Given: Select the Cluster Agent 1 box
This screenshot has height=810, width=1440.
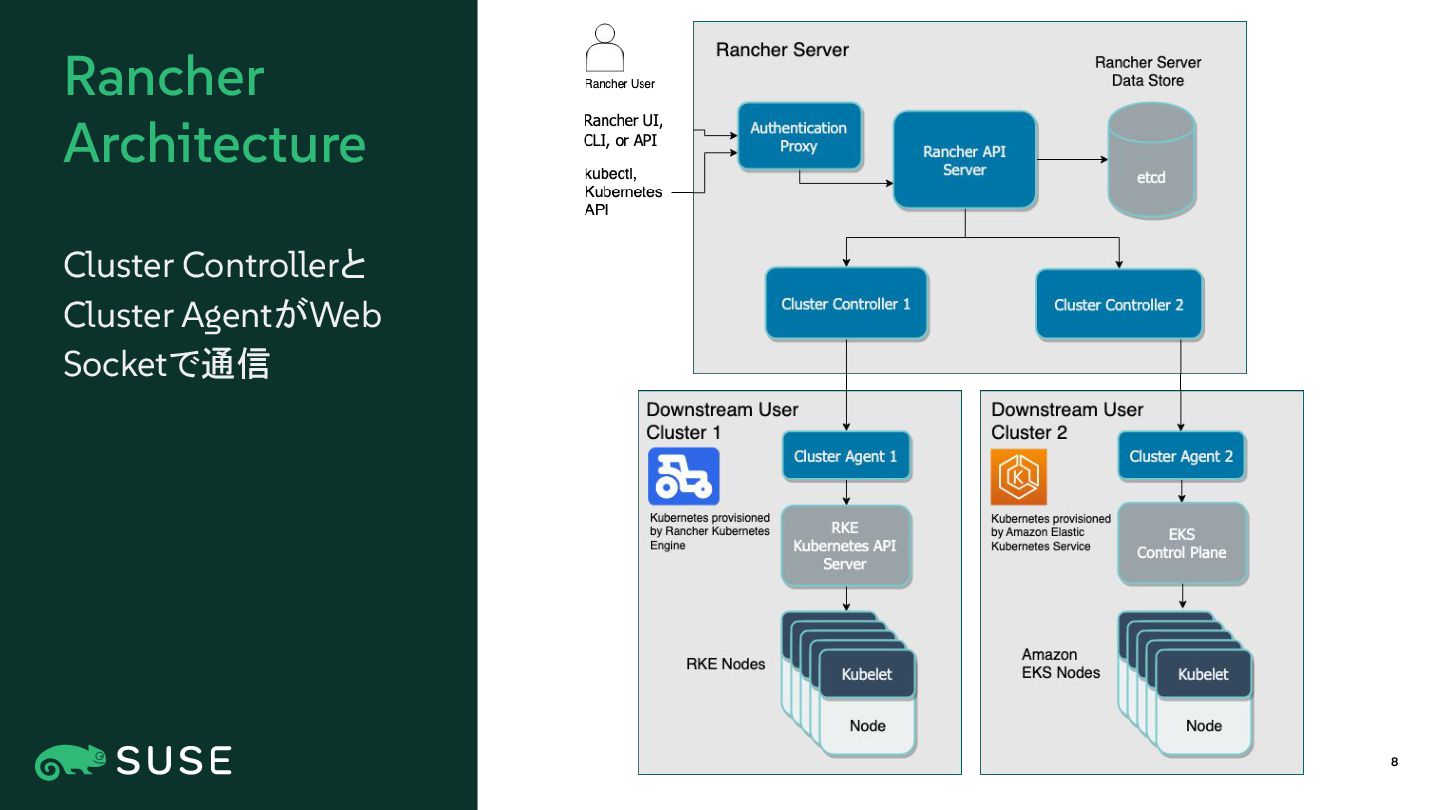Looking at the screenshot, I should point(846,456).
